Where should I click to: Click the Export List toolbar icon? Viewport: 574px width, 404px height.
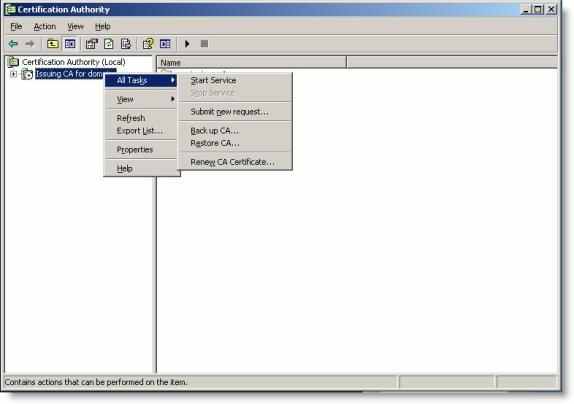pyautogui.click(x=126, y=44)
